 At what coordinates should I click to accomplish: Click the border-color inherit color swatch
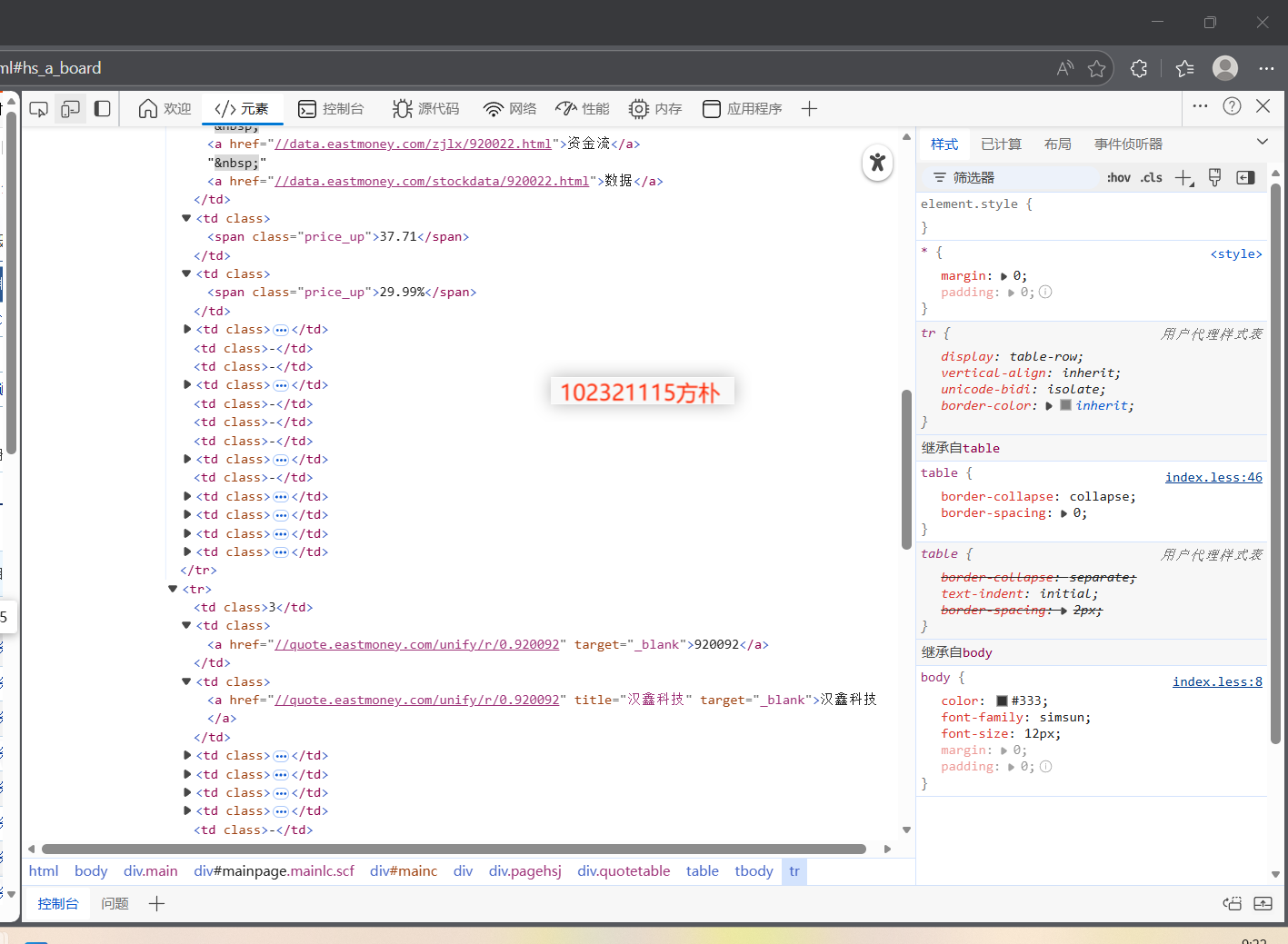point(1065,405)
